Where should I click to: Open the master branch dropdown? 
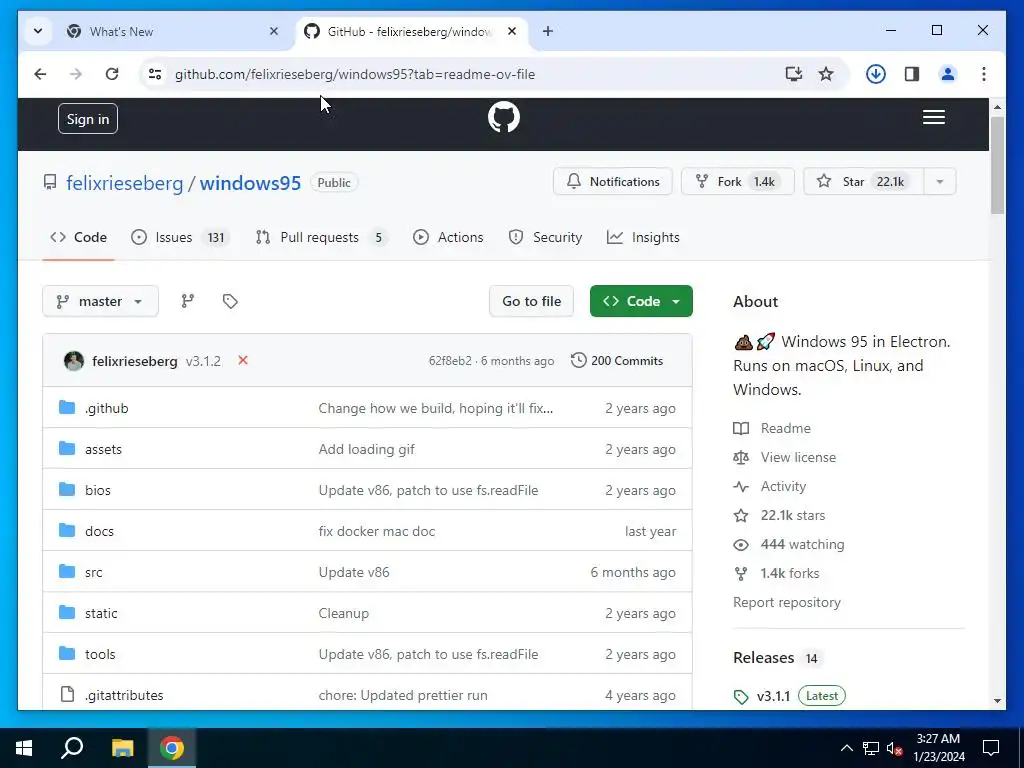click(x=101, y=301)
